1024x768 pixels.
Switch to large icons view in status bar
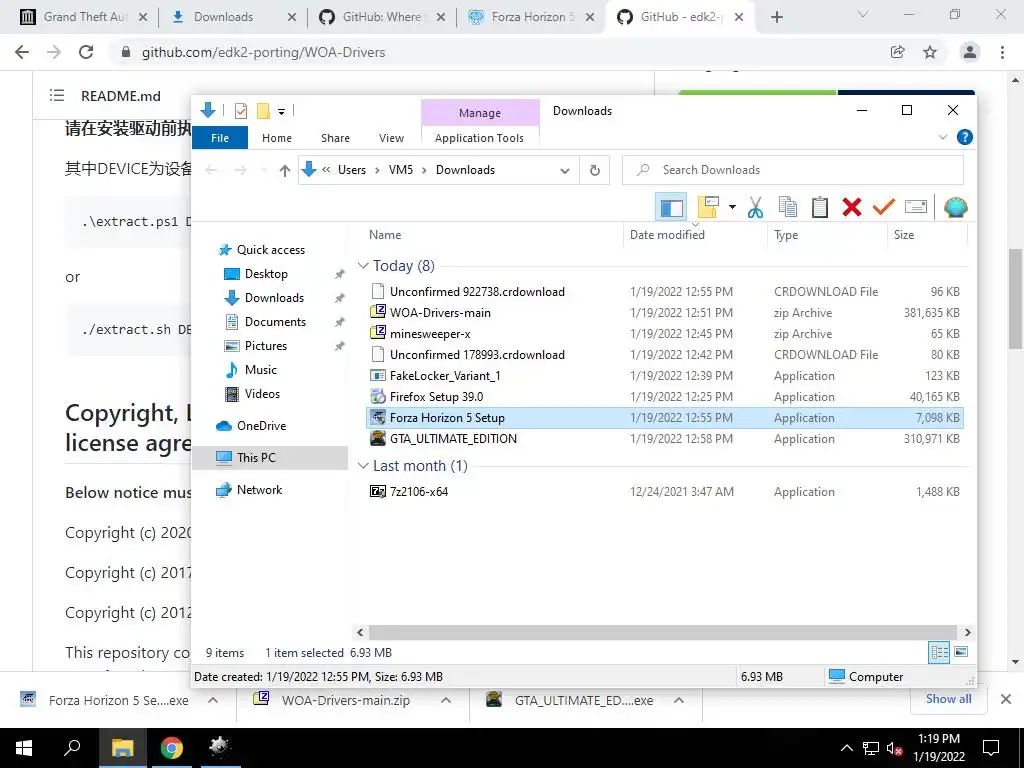(x=961, y=652)
